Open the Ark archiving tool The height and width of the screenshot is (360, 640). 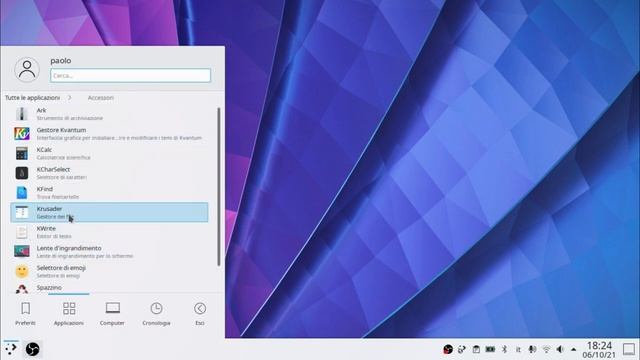tap(109, 114)
